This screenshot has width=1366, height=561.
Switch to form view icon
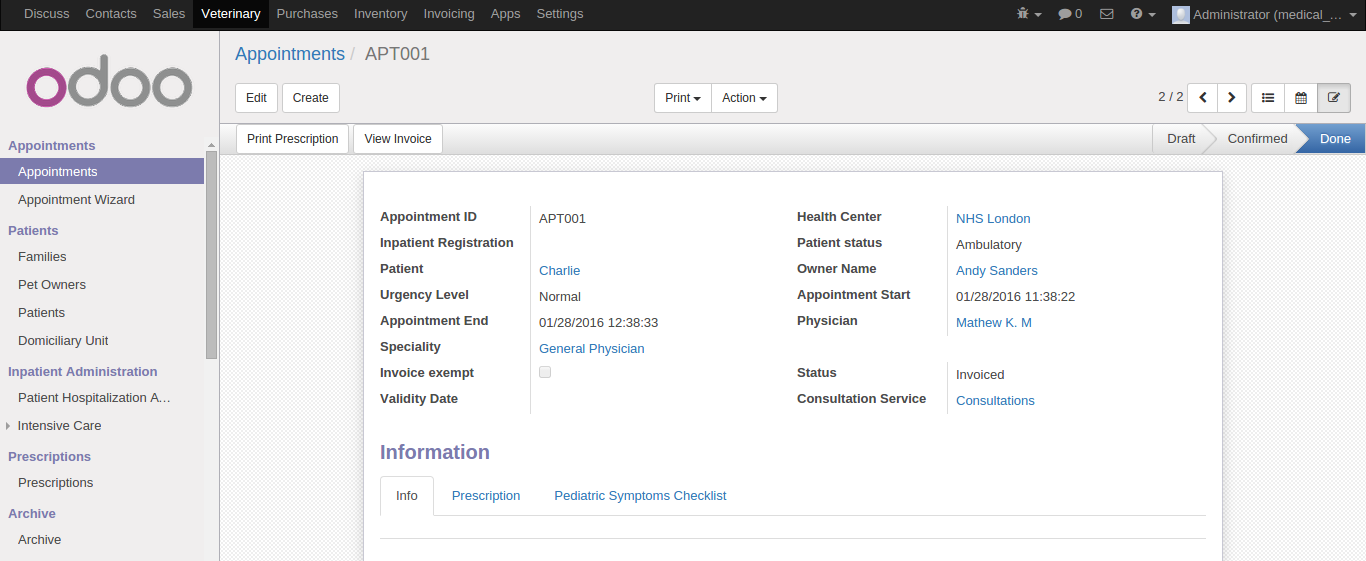coord(1334,98)
